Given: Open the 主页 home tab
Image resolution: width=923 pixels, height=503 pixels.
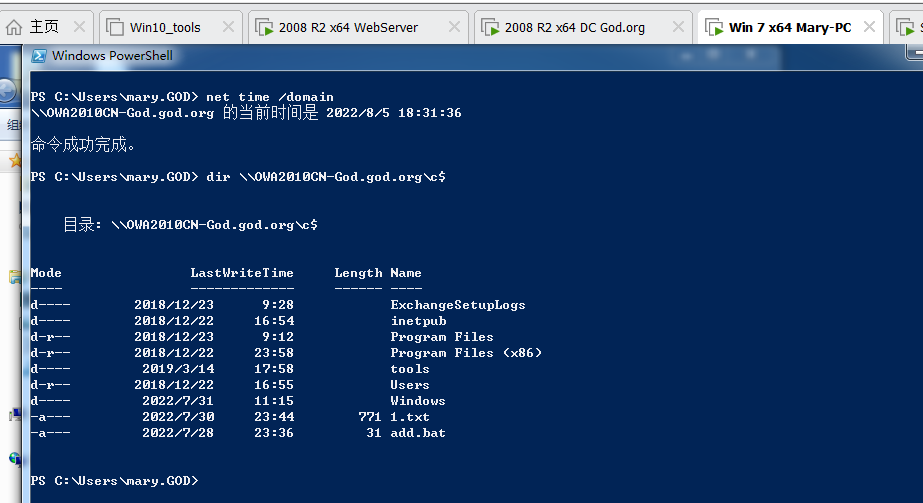Looking at the screenshot, I should point(34,27).
